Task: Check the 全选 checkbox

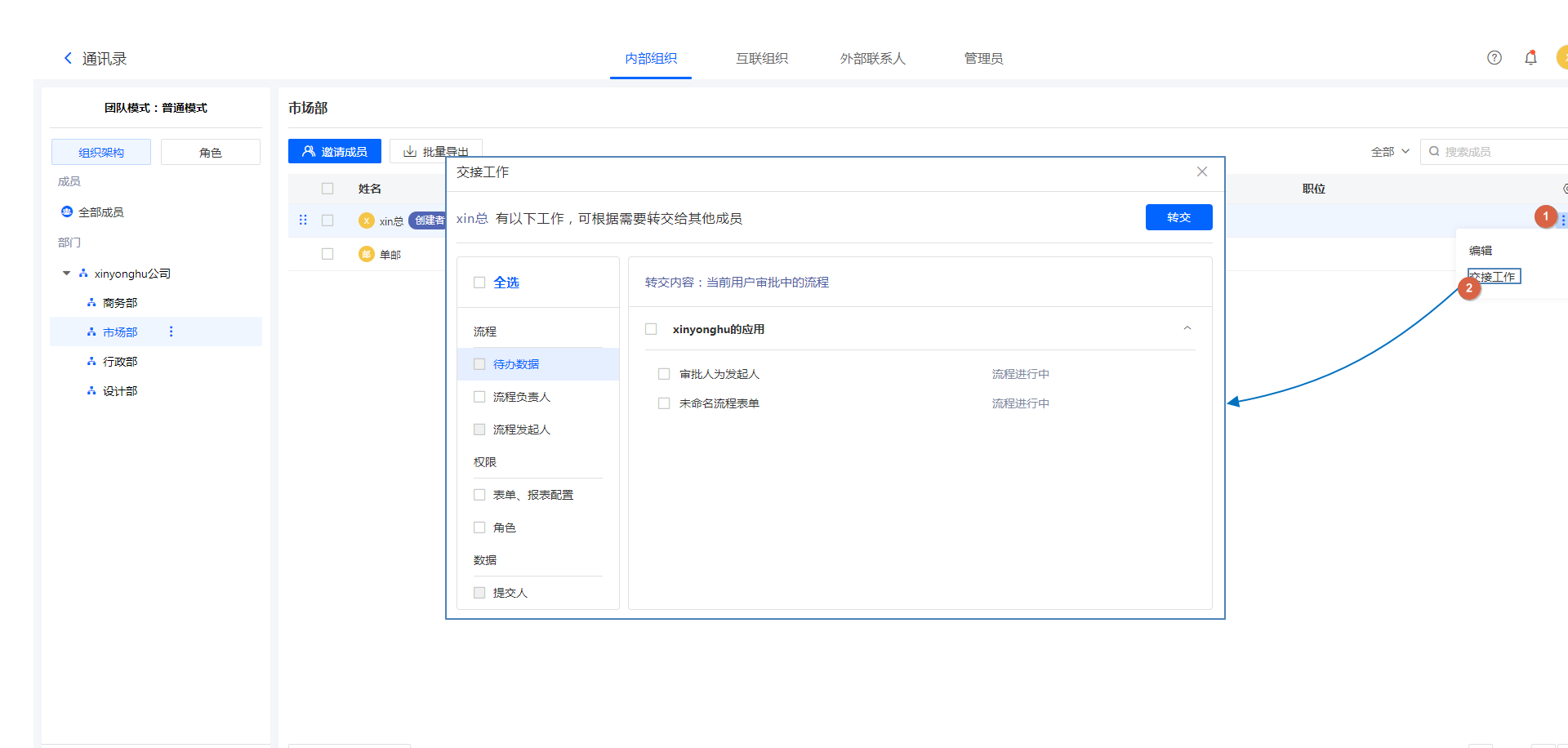Action: [x=479, y=283]
